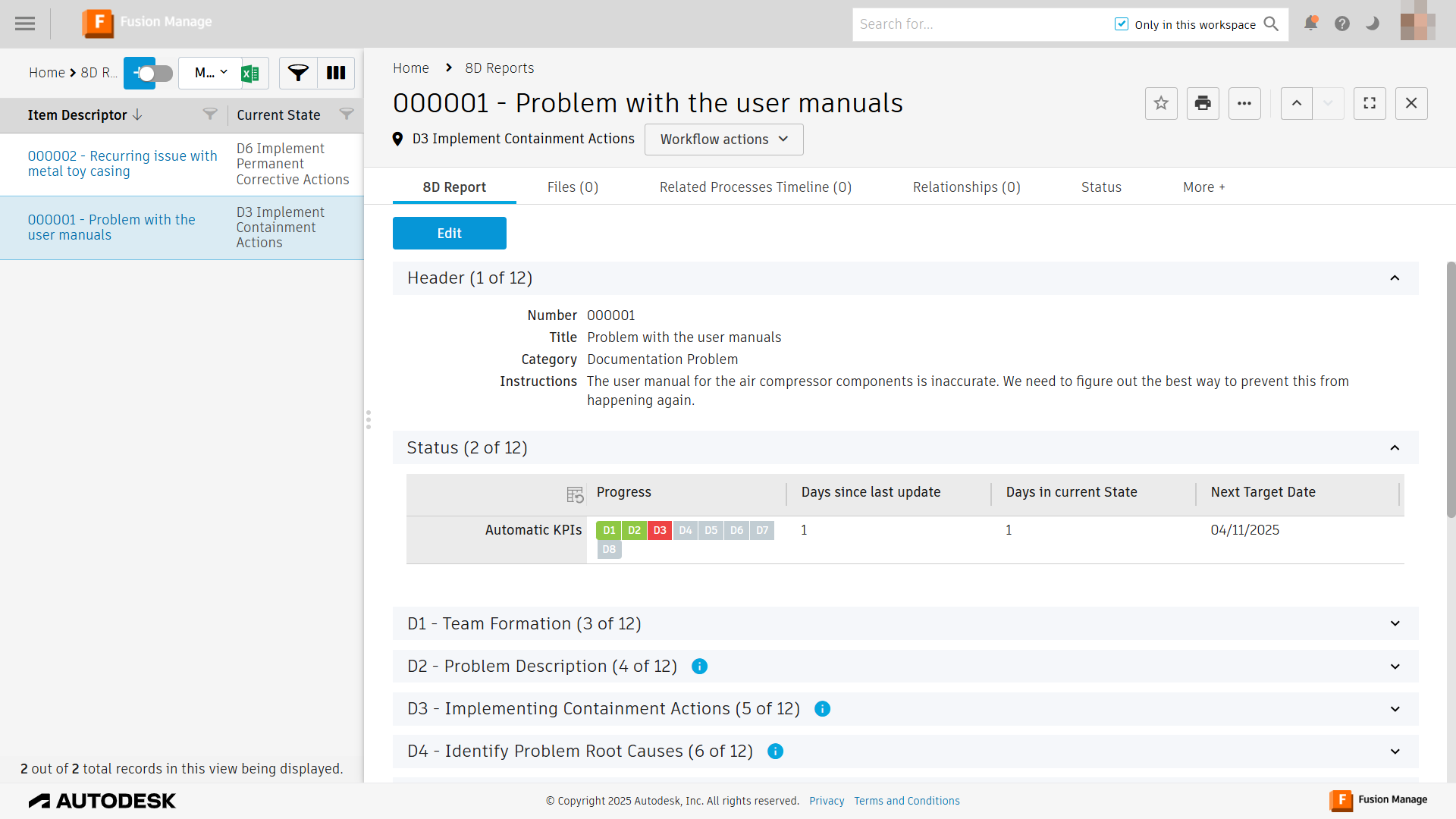Open the three-dots more actions menu
The image size is (1456, 819).
click(x=1244, y=104)
